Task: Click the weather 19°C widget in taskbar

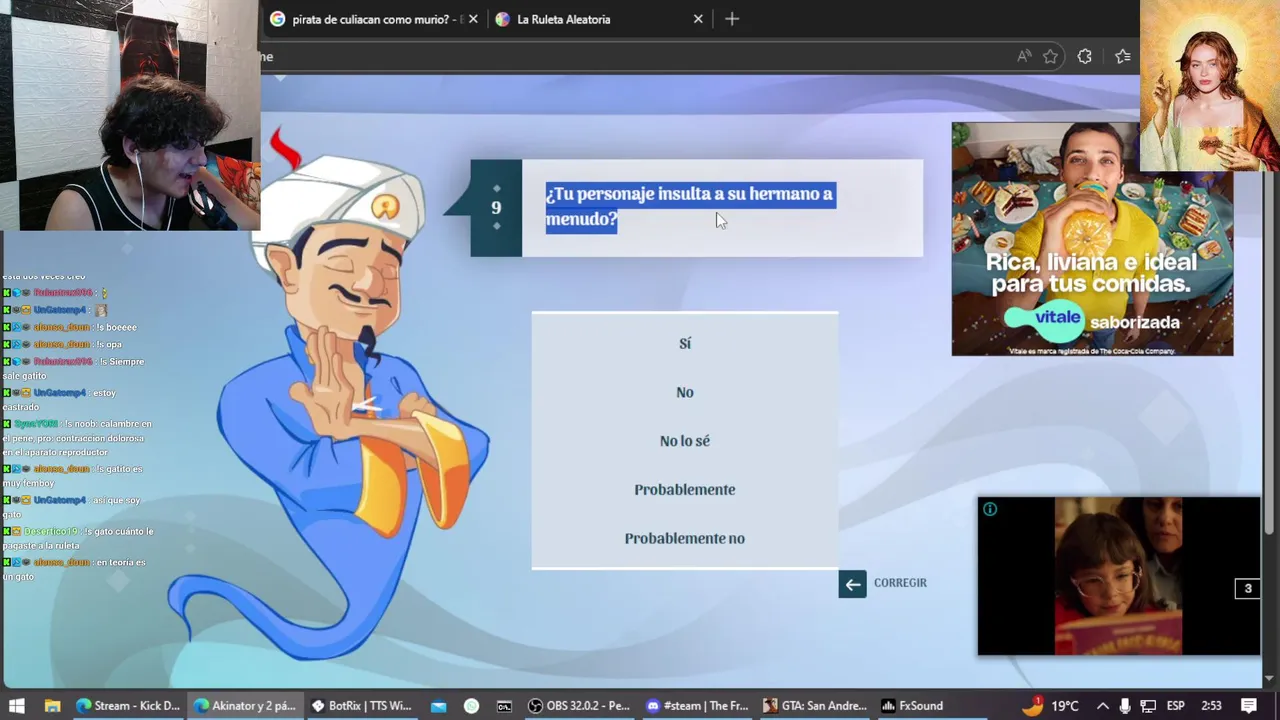Action: (1051, 705)
